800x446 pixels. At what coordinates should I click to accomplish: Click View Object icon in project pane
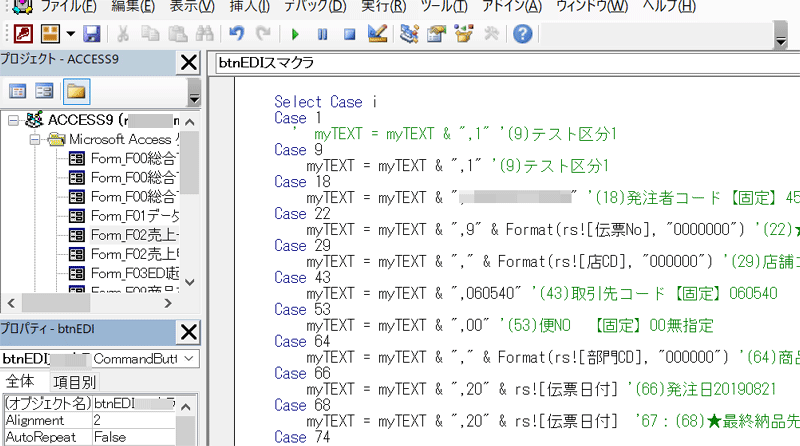click(44, 92)
